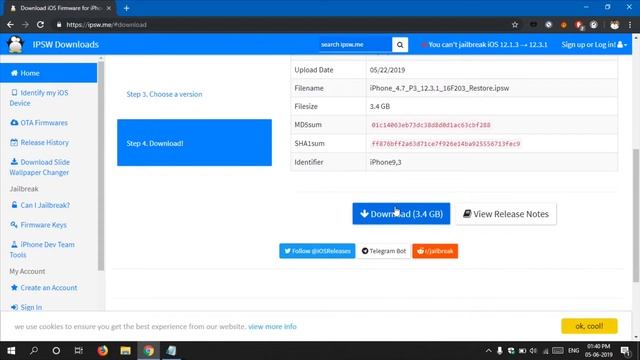Screen dimensions: 640x360
Task: Open a new browser tab
Action: coord(127,8)
